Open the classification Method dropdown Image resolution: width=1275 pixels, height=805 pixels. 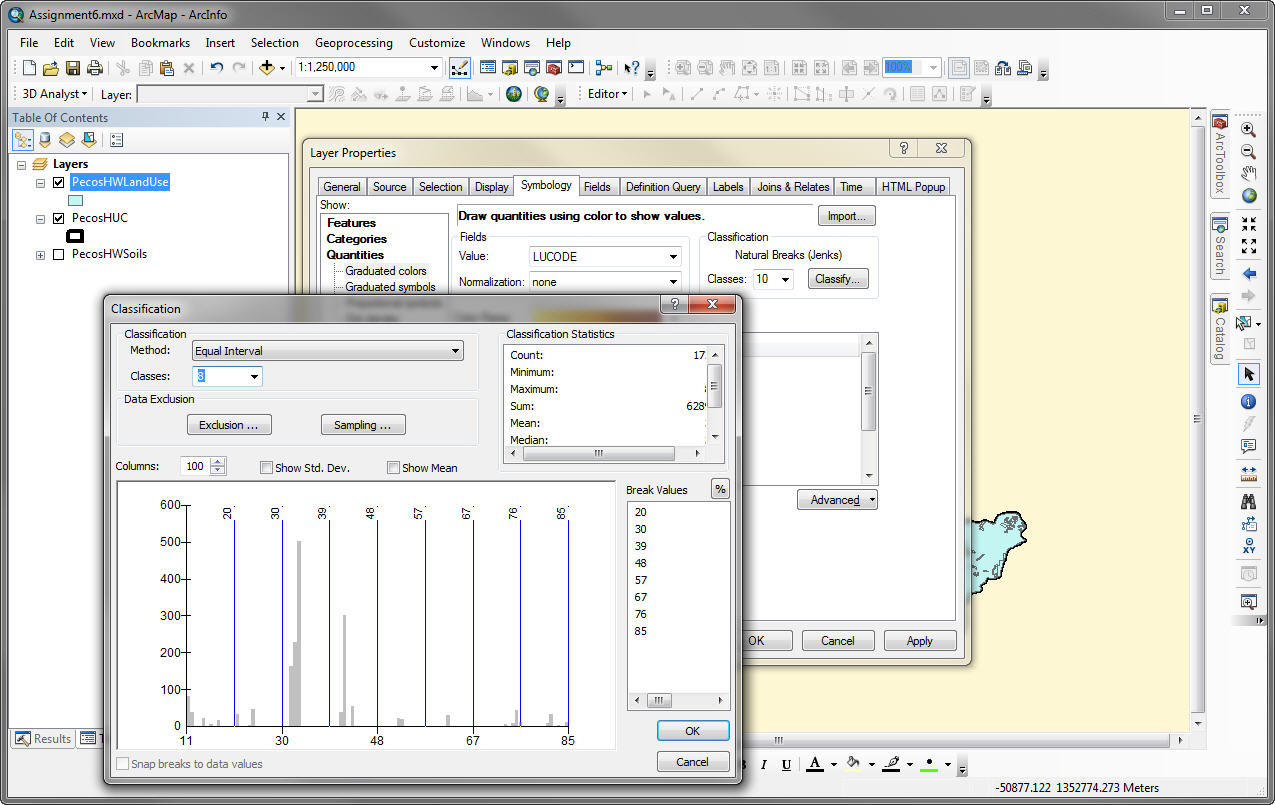[455, 351]
